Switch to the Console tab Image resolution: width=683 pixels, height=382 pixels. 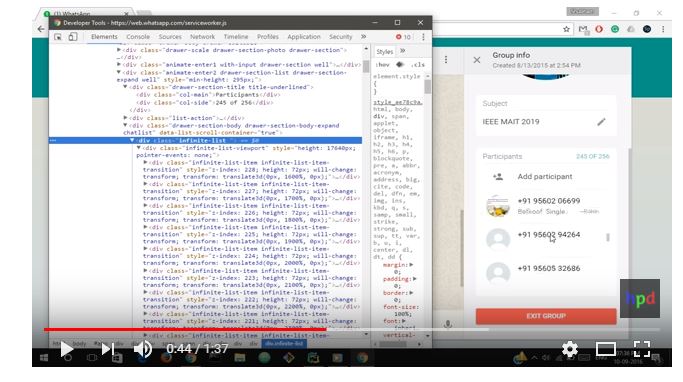[138, 37]
